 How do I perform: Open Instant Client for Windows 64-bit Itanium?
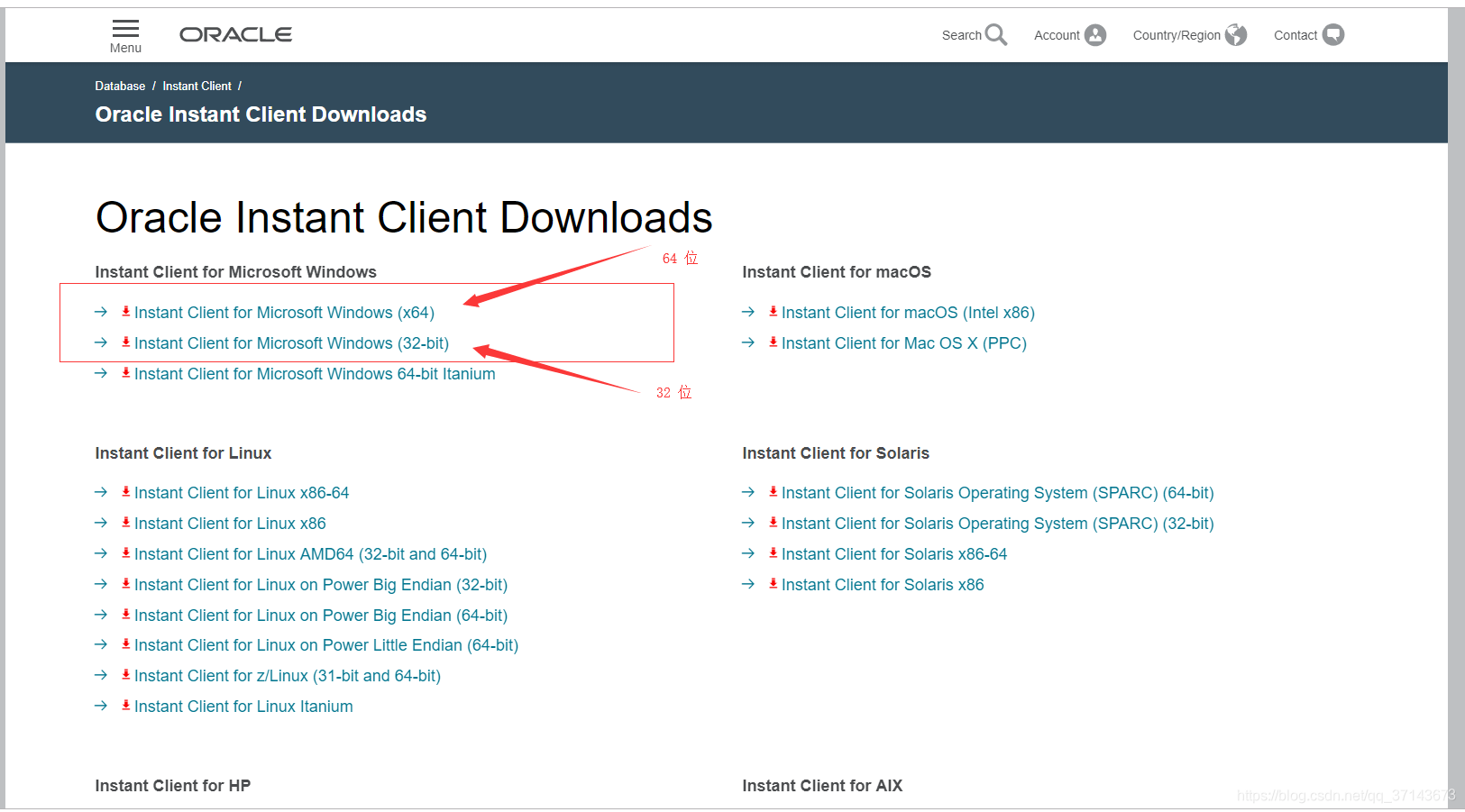pos(315,374)
